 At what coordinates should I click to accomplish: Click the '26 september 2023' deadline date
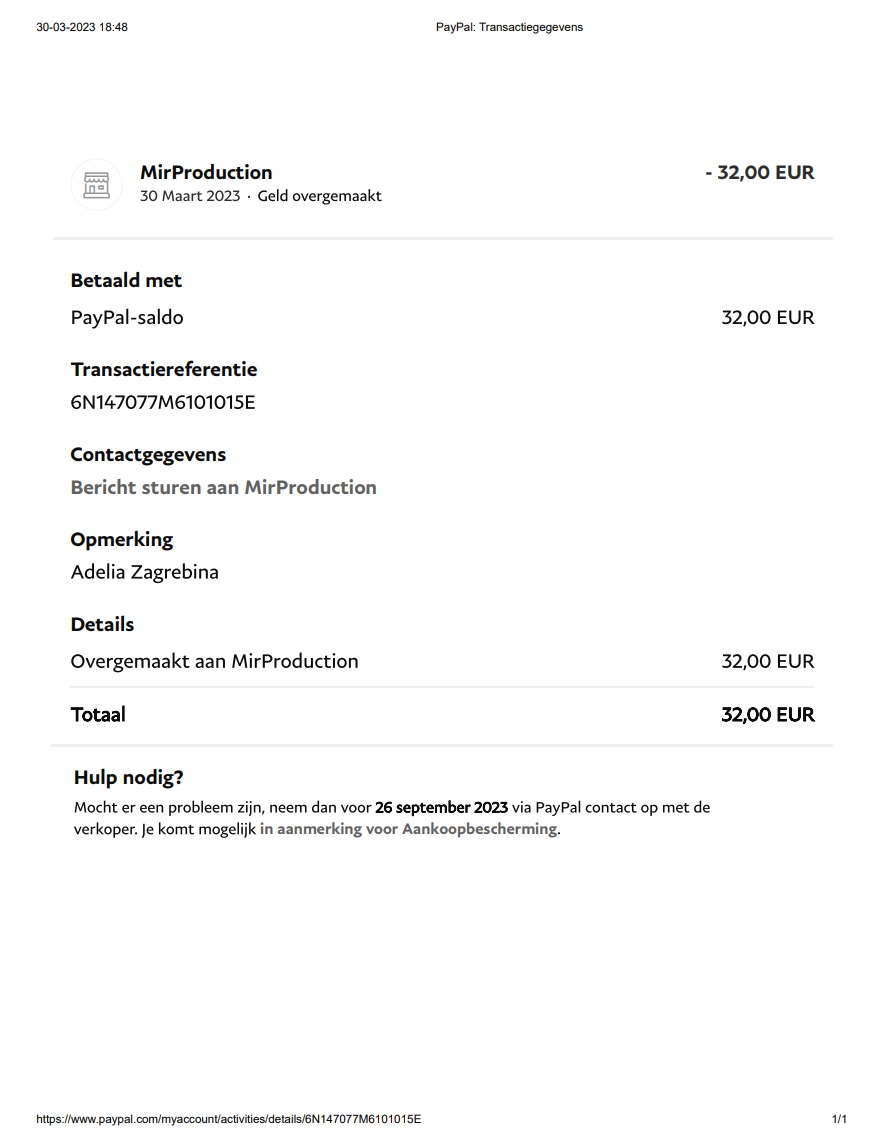coord(441,807)
